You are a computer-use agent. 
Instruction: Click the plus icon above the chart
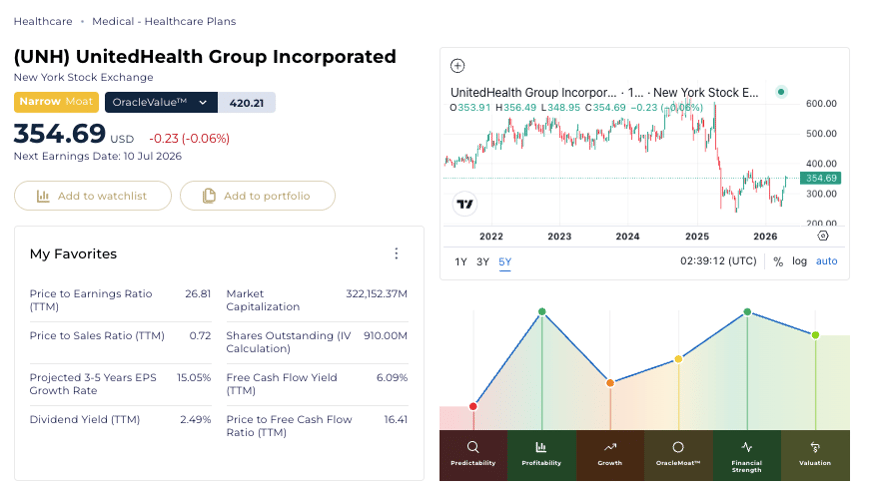point(458,66)
